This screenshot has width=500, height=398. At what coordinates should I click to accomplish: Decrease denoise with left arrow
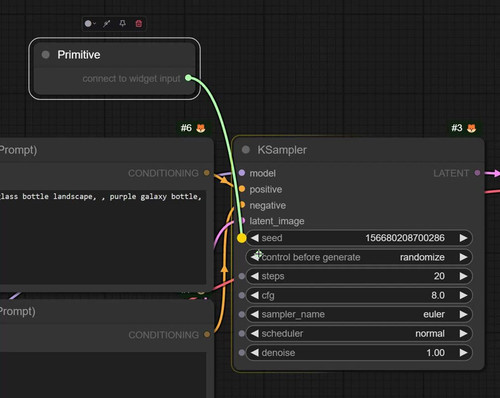[254, 353]
